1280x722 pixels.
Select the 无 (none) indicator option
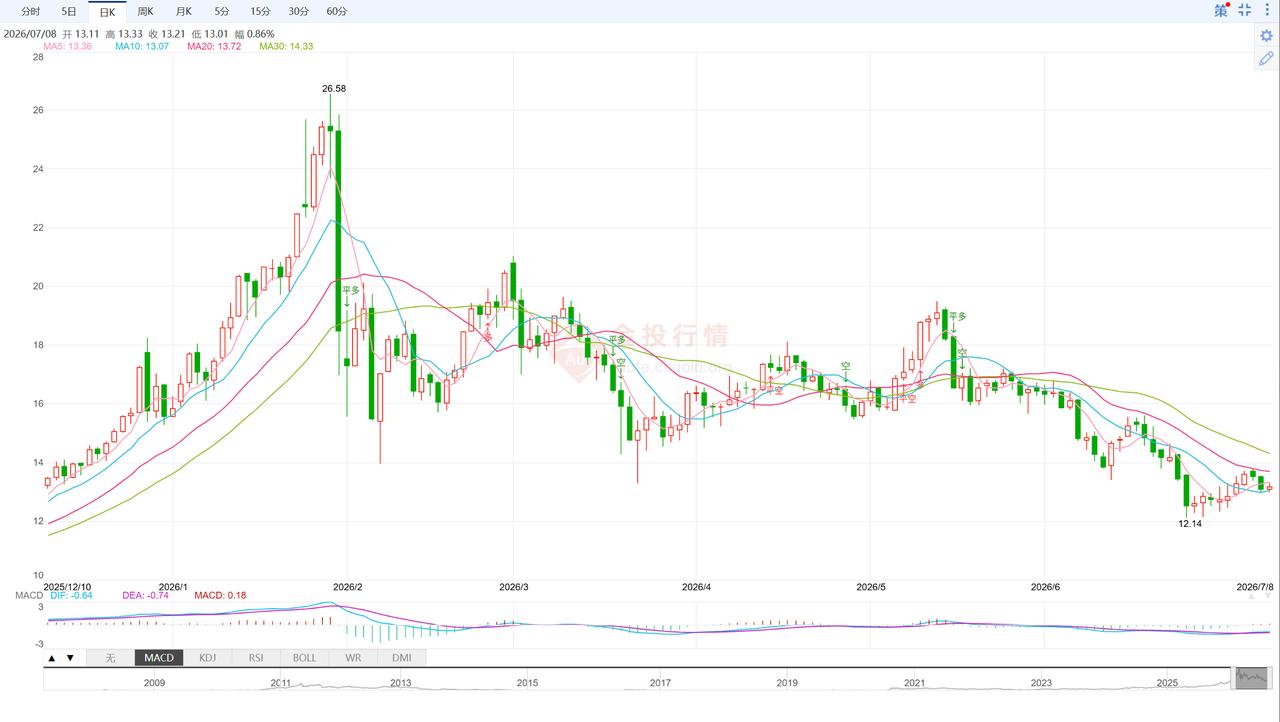click(110, 658)
